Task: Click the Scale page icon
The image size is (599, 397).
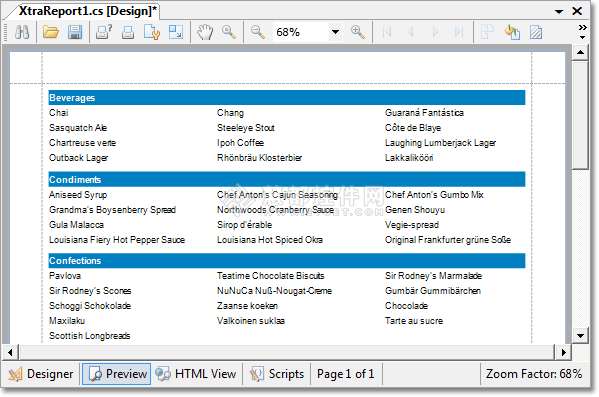Action: [176, 32]
